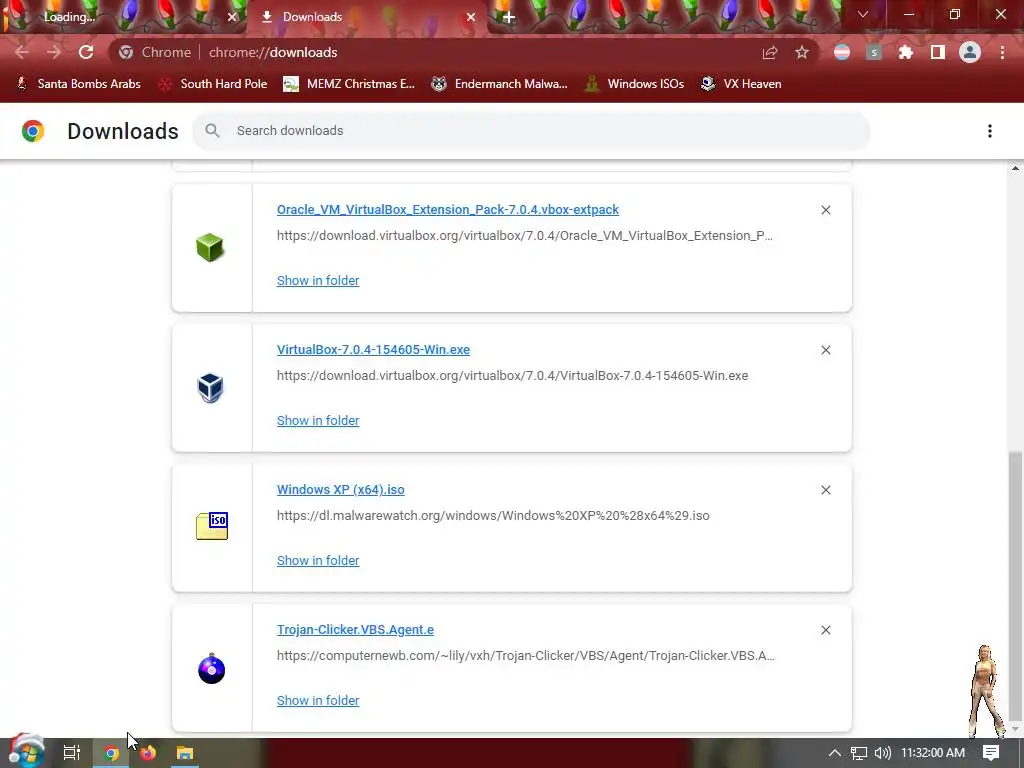Click the ISO file icon for Windows XP
The height and width of the screenshot is (768, 1024).
(x=212, y=526)
